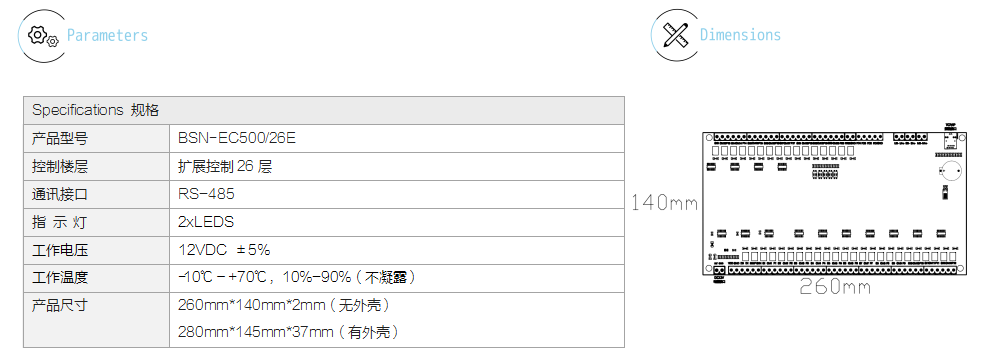Image resolution: width=990 pixels, height=360 pixels.
Task: Click the 工作电压 row label
Action: (60, 250)
